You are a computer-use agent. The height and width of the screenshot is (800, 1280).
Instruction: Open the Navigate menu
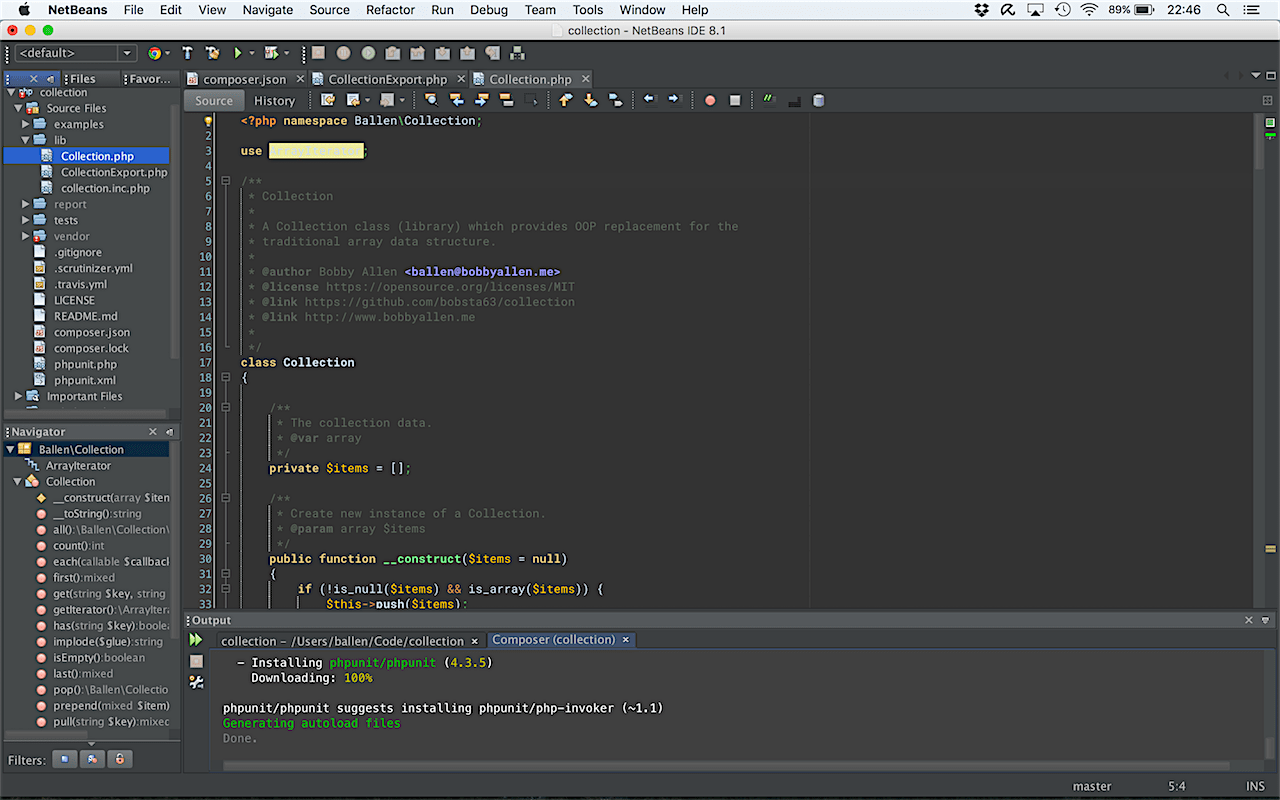tap(268, 10)
